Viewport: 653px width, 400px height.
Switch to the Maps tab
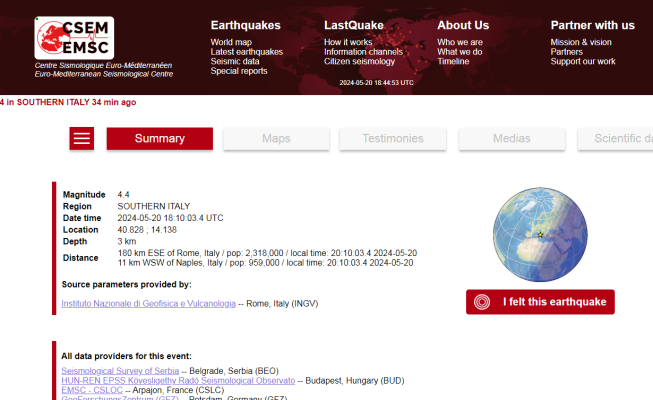[x=276, y=139]
